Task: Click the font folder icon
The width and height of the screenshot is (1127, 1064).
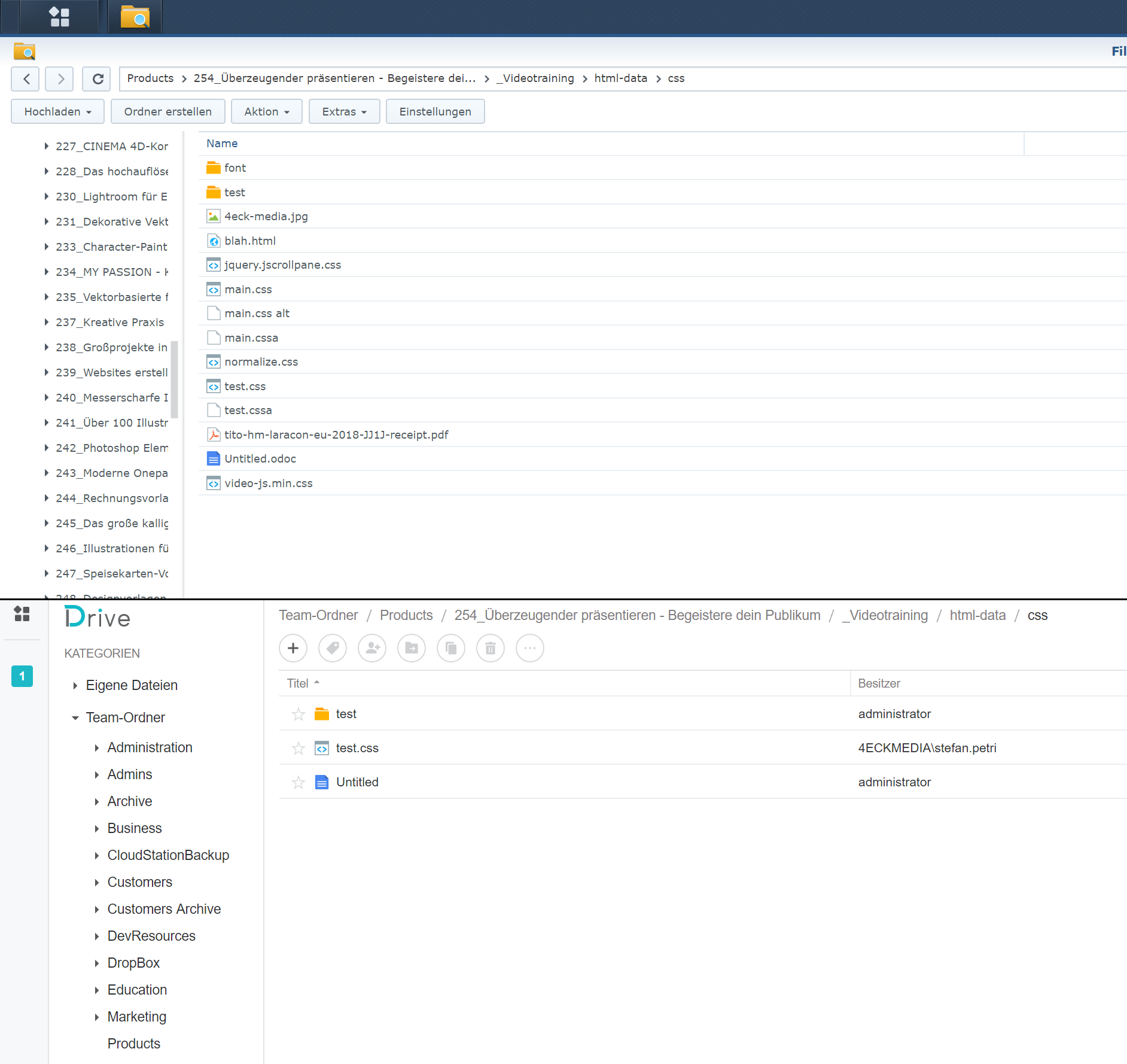Action: pos(213,168)
